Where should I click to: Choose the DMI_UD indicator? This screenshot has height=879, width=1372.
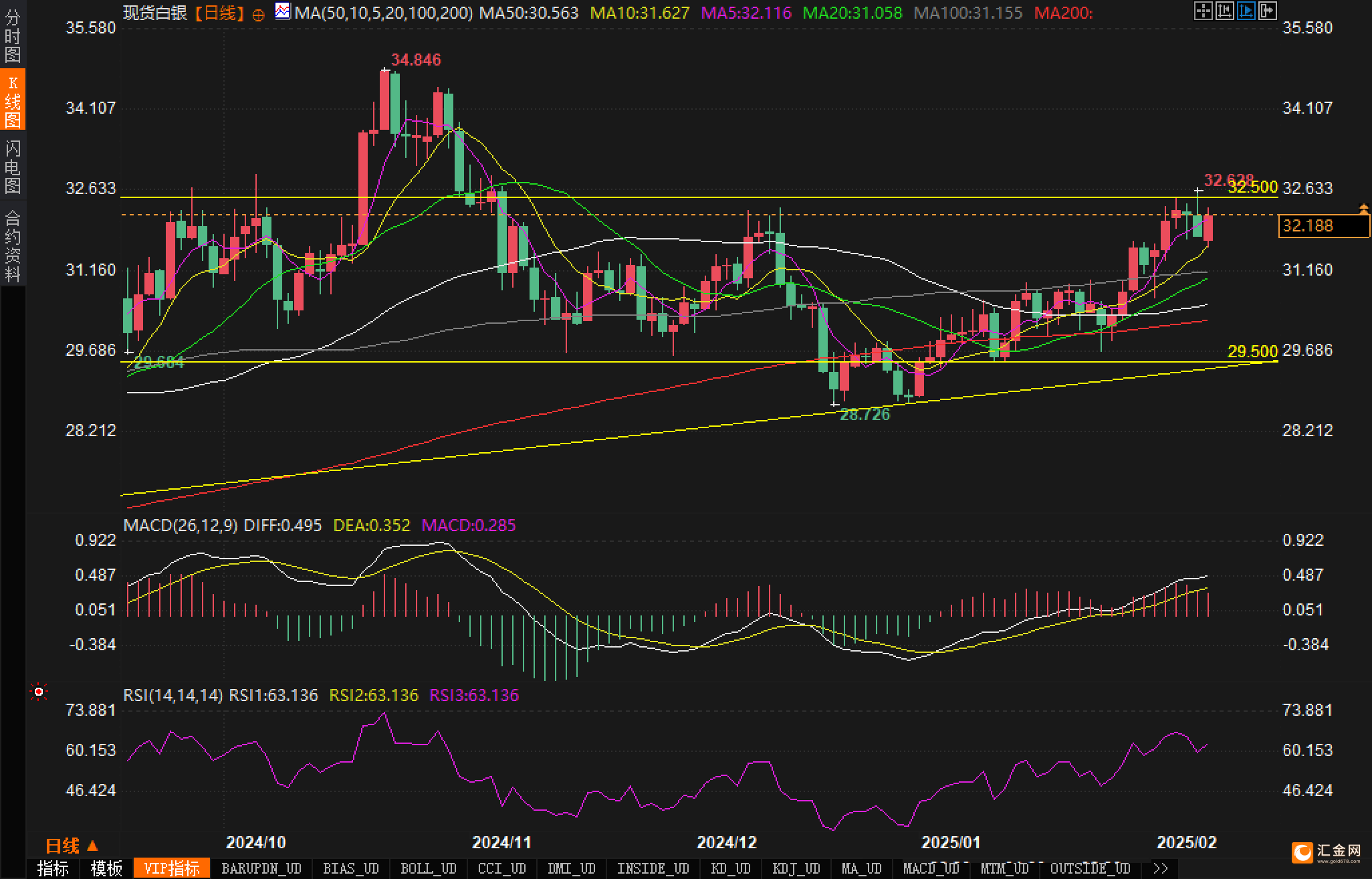(x=572, y=868)
